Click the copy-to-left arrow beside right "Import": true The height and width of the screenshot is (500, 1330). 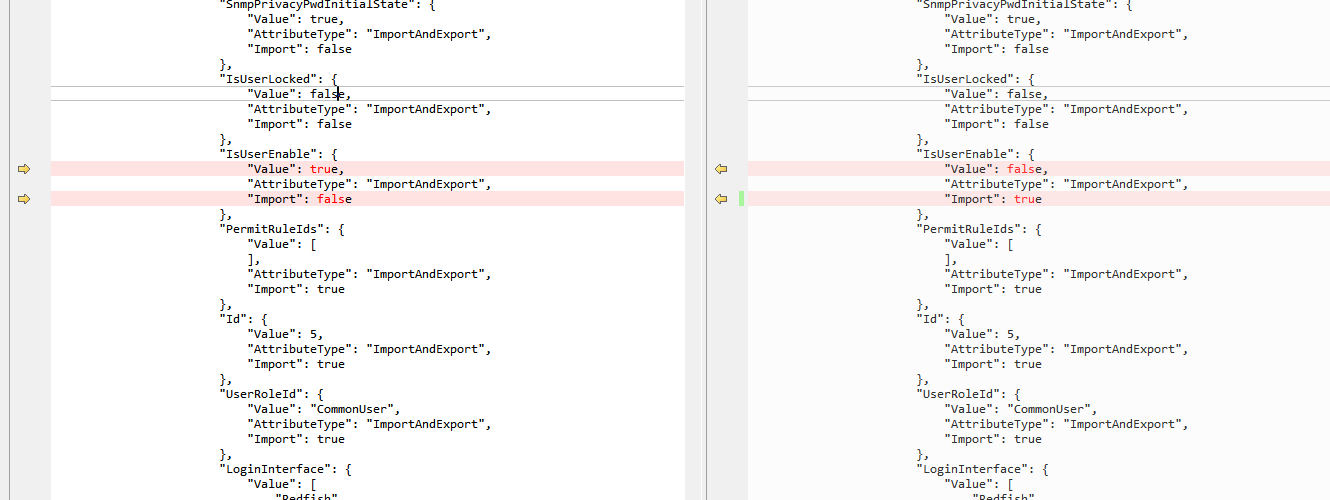(720, 199)
